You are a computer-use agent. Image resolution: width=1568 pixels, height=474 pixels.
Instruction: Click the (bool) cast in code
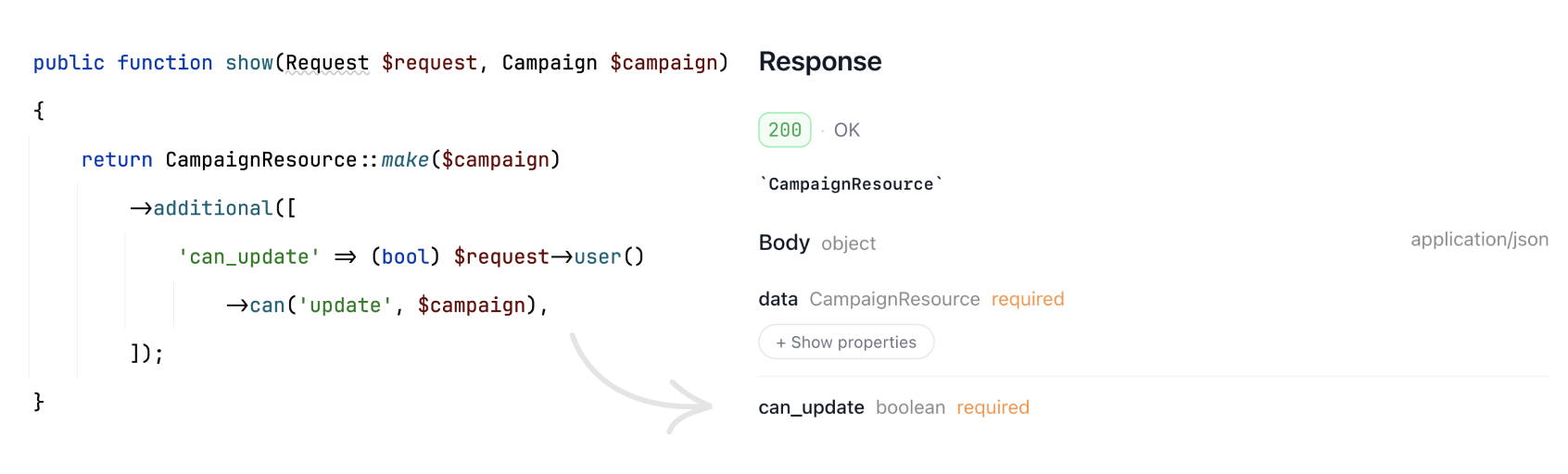coord(405,256)
